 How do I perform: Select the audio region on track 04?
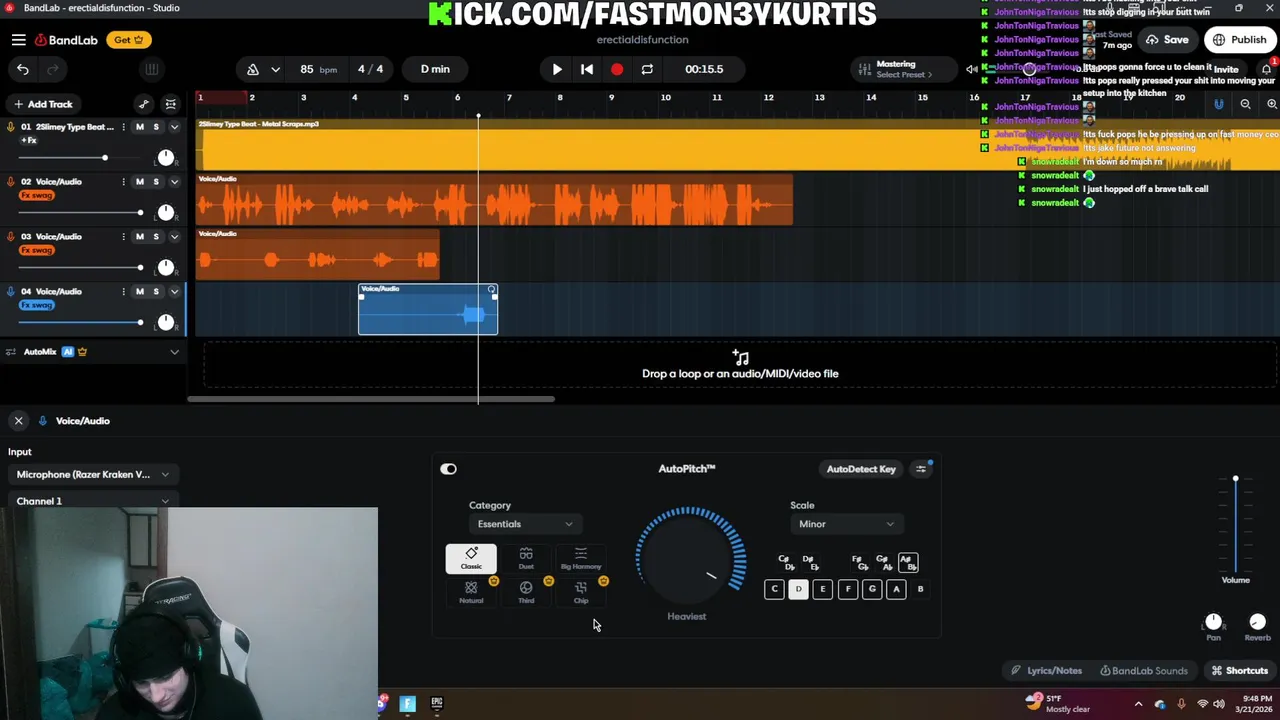click(428, 309)
